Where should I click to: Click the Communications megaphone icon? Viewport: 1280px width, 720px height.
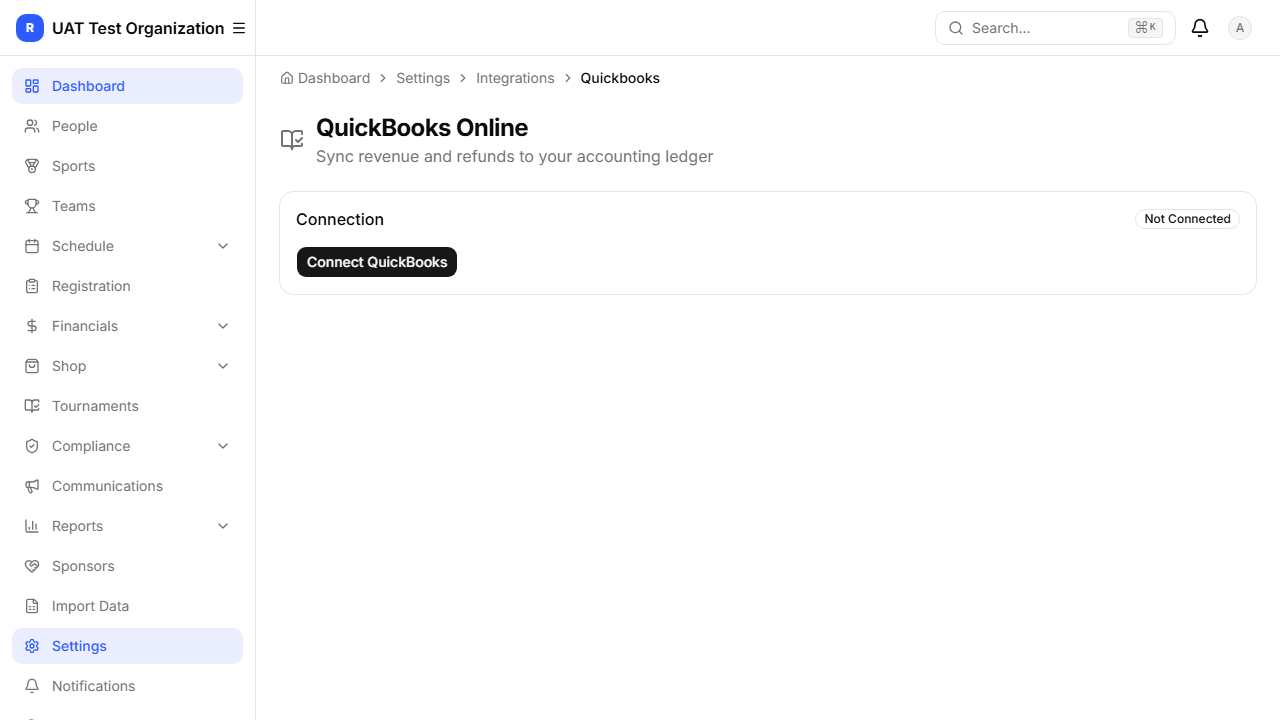click(x=32, y=486)
